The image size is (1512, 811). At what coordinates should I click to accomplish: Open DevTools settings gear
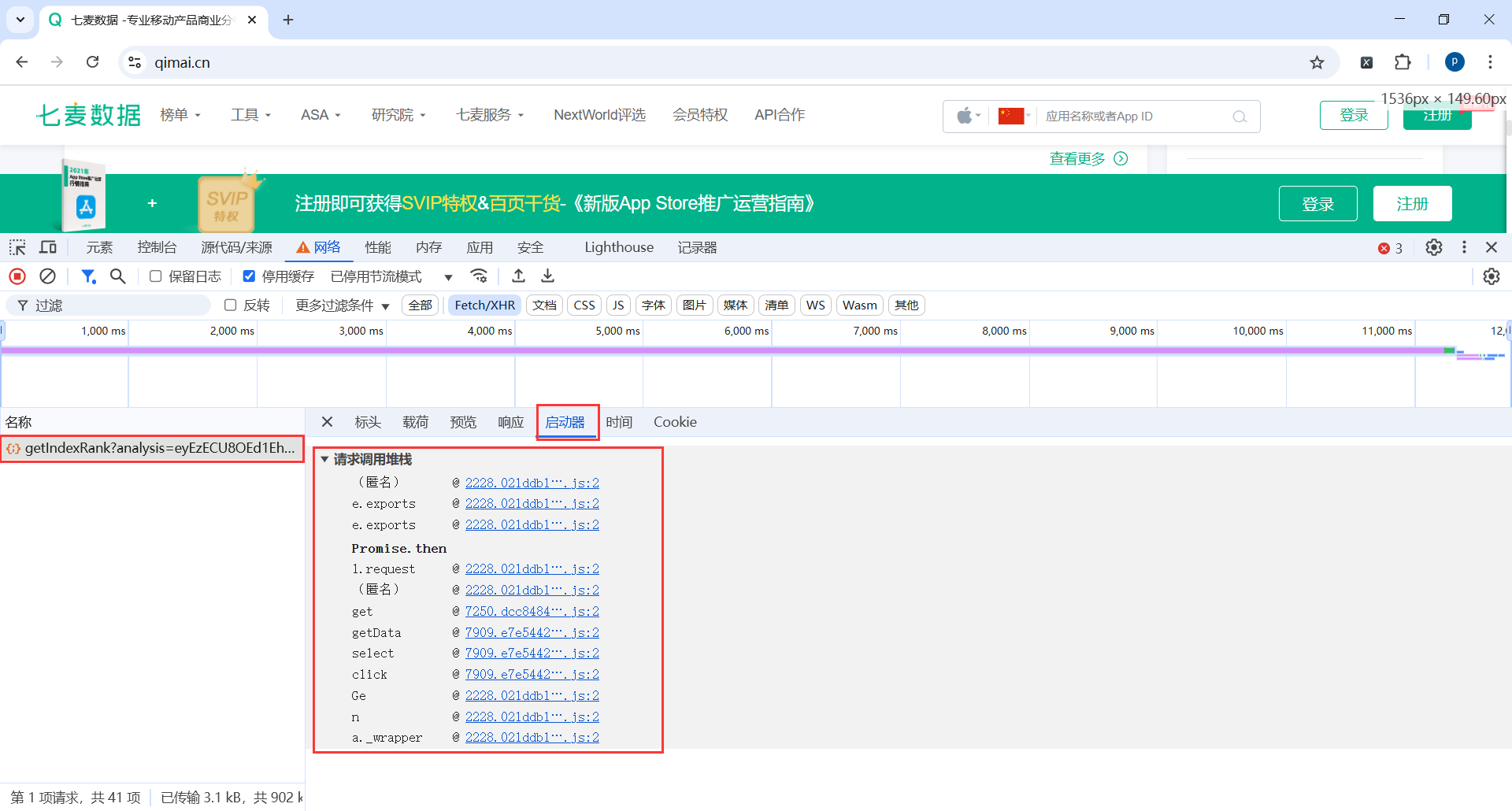point(1434,247)
